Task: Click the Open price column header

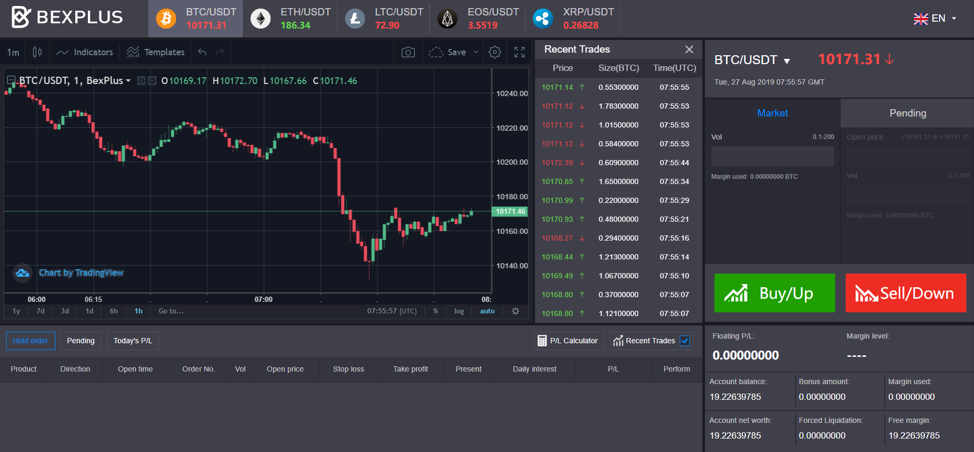Action: [x=285, y=369]
